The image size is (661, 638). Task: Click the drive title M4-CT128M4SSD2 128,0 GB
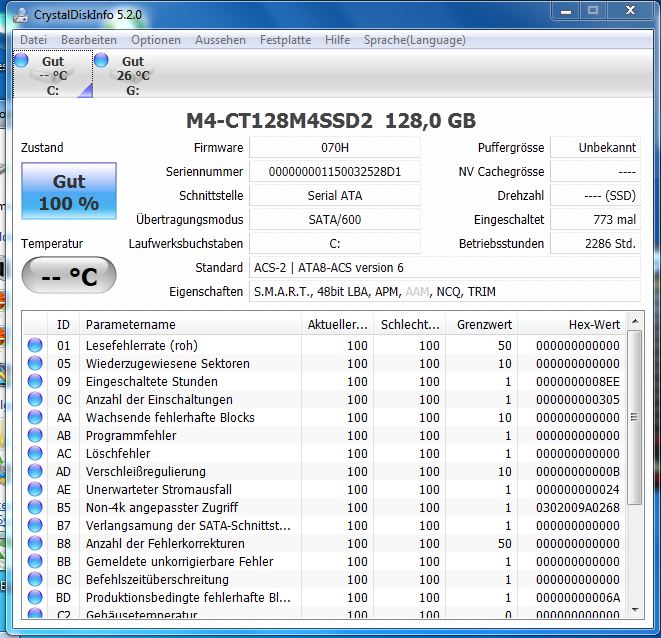(331, 121)
